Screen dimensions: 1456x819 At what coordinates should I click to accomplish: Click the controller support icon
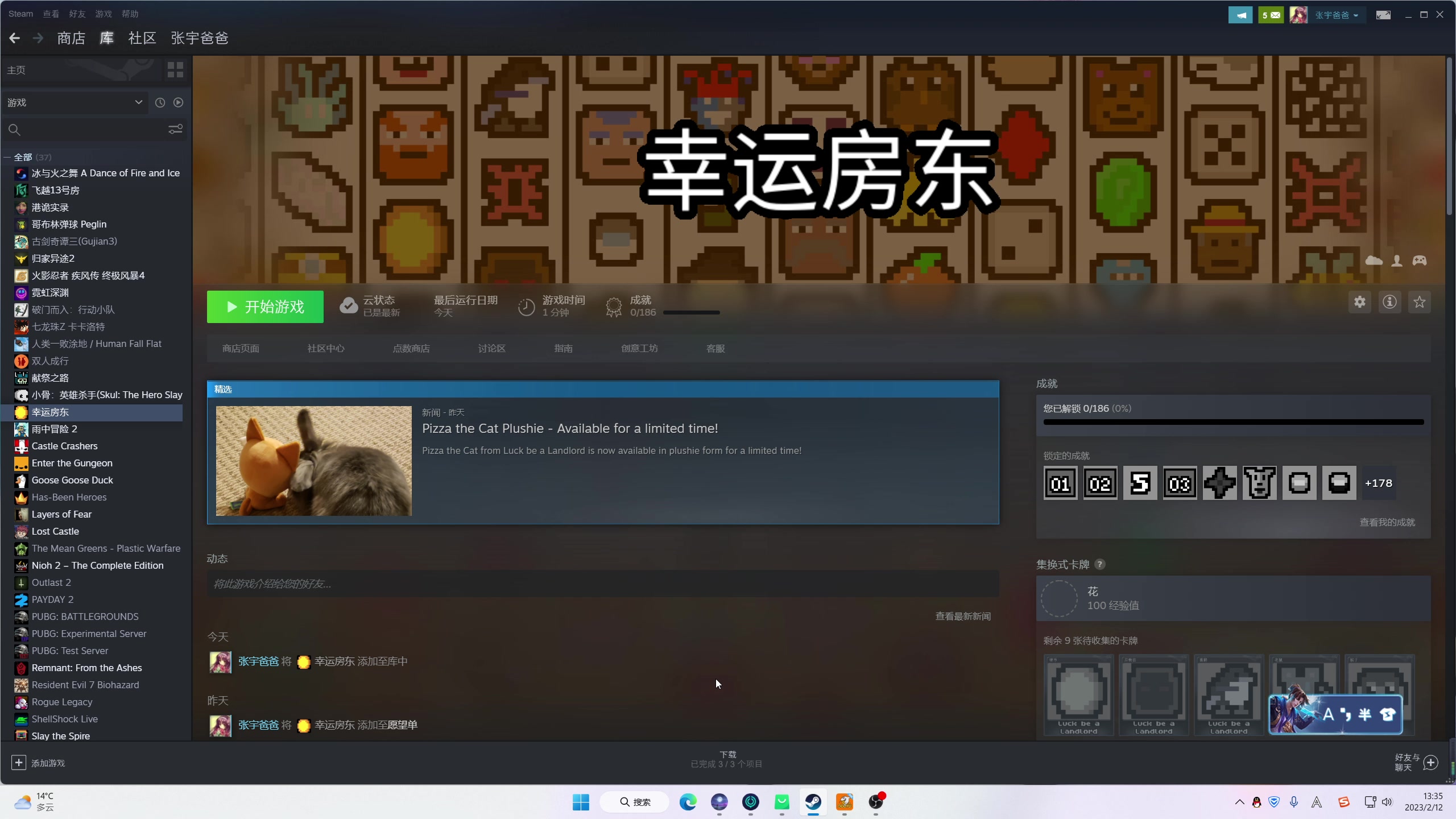1420,260
